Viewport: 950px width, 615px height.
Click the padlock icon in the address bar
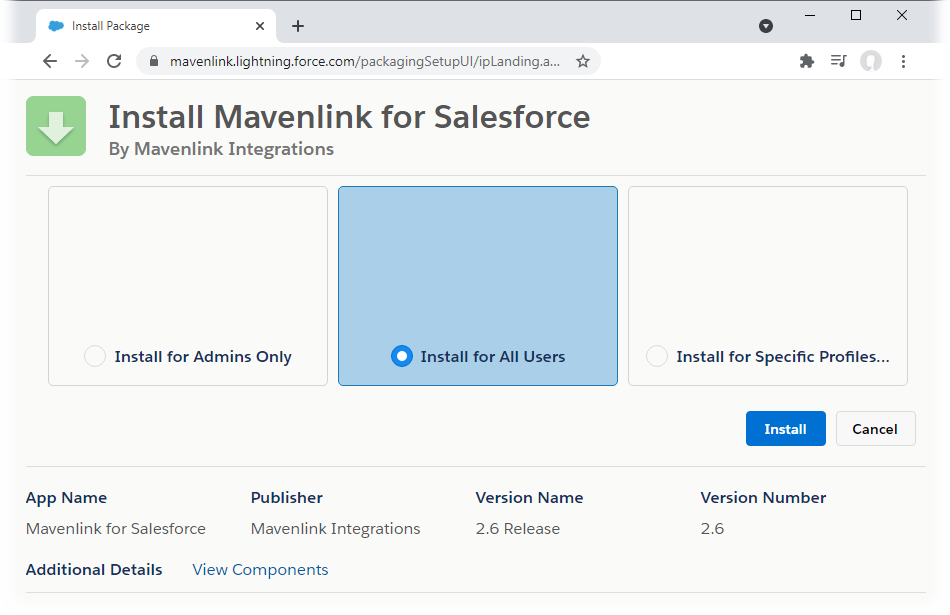tap(152, 61)
